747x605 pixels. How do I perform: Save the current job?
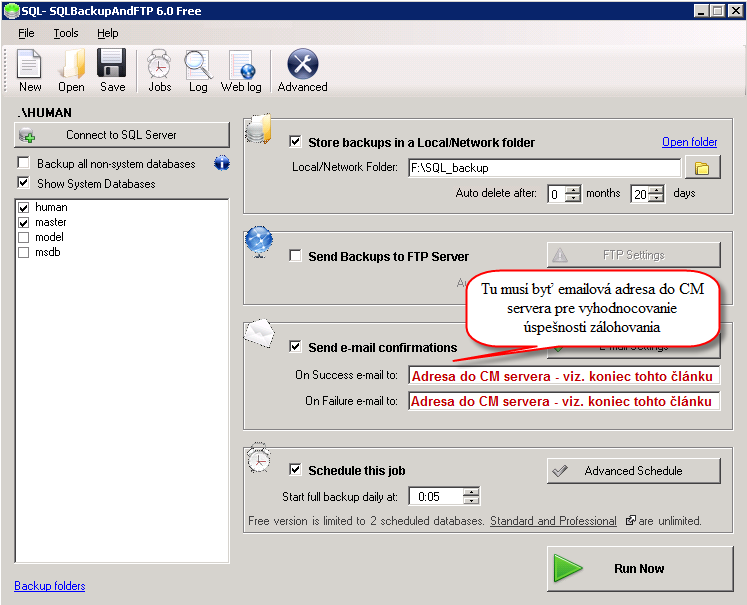[112, 71]
